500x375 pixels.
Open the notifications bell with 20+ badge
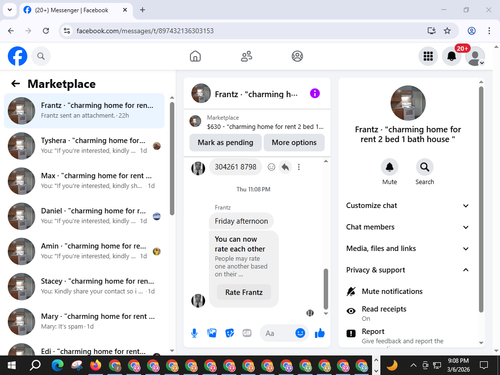pos(452,56)
